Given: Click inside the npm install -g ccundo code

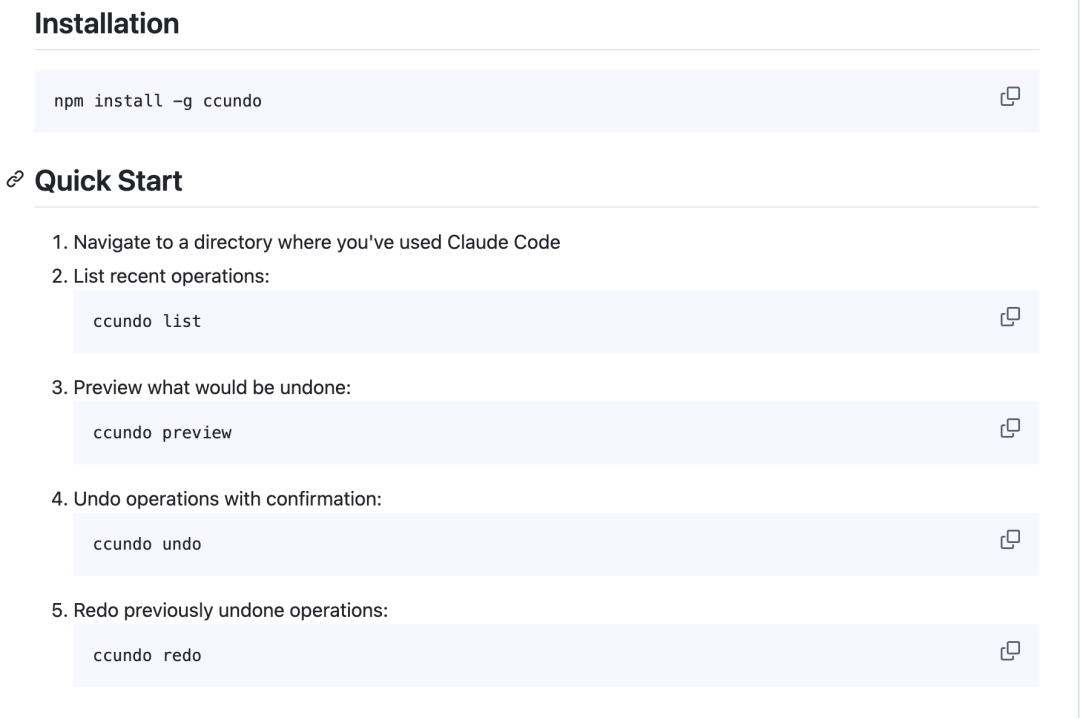Looking at the screenshot, I should tap(158, 101).
